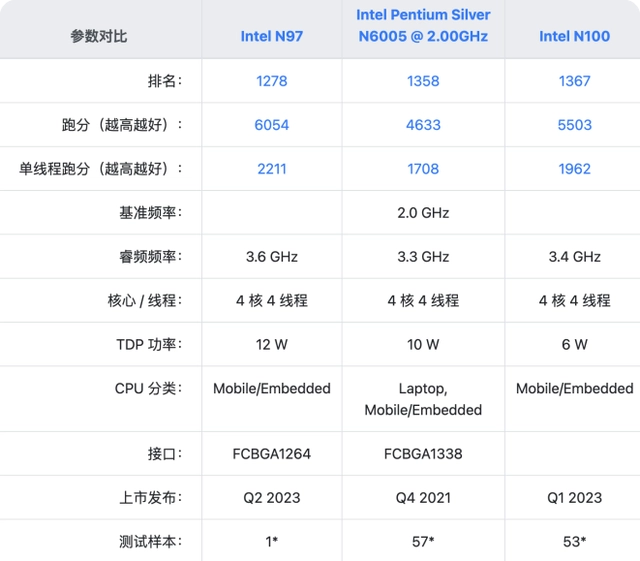640x561 pixels.
Task: Open the Intel N100 header link
Action: click(x=574, y=36)
